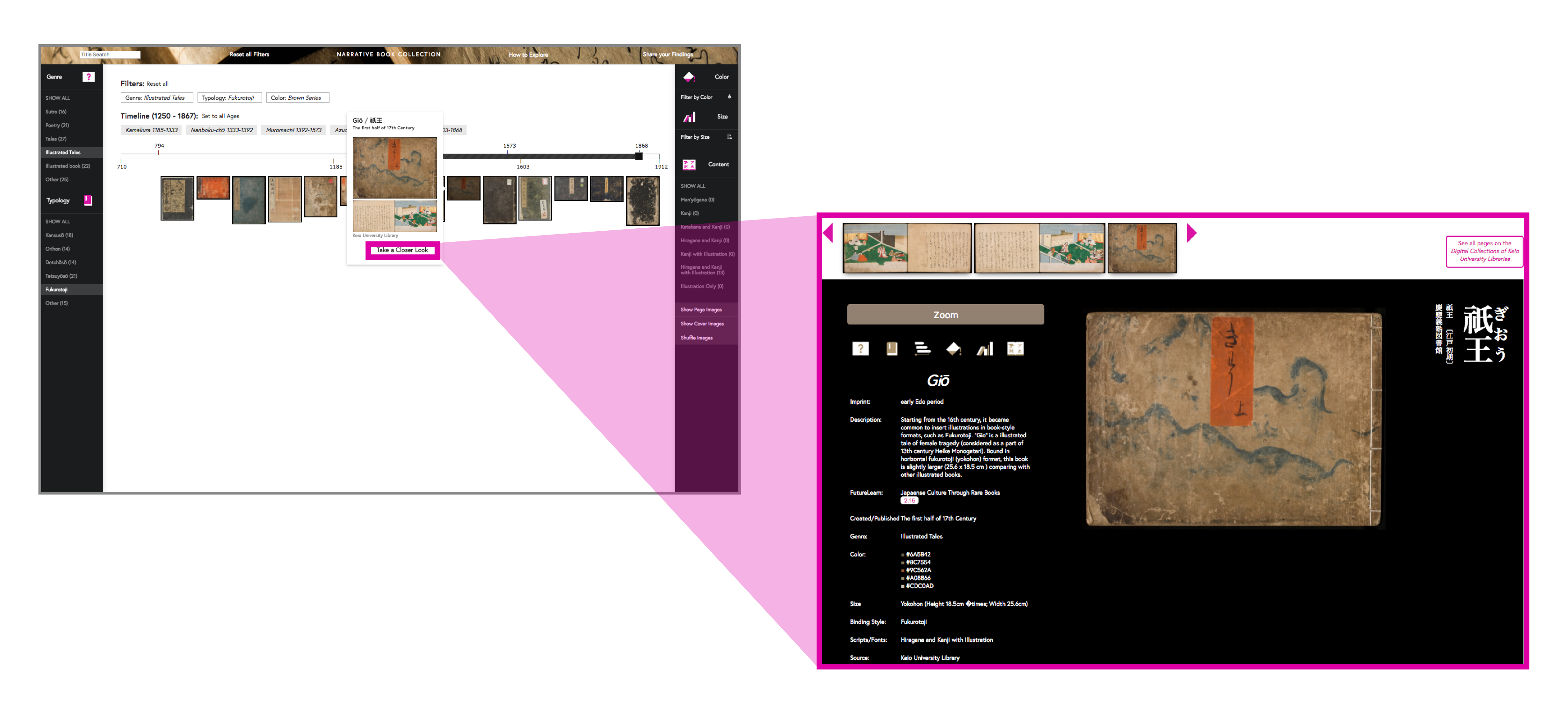The width and height of the screenshot is (1568, 719).
Task: Select Genre SHOW ALL
Action: point(57,98)
